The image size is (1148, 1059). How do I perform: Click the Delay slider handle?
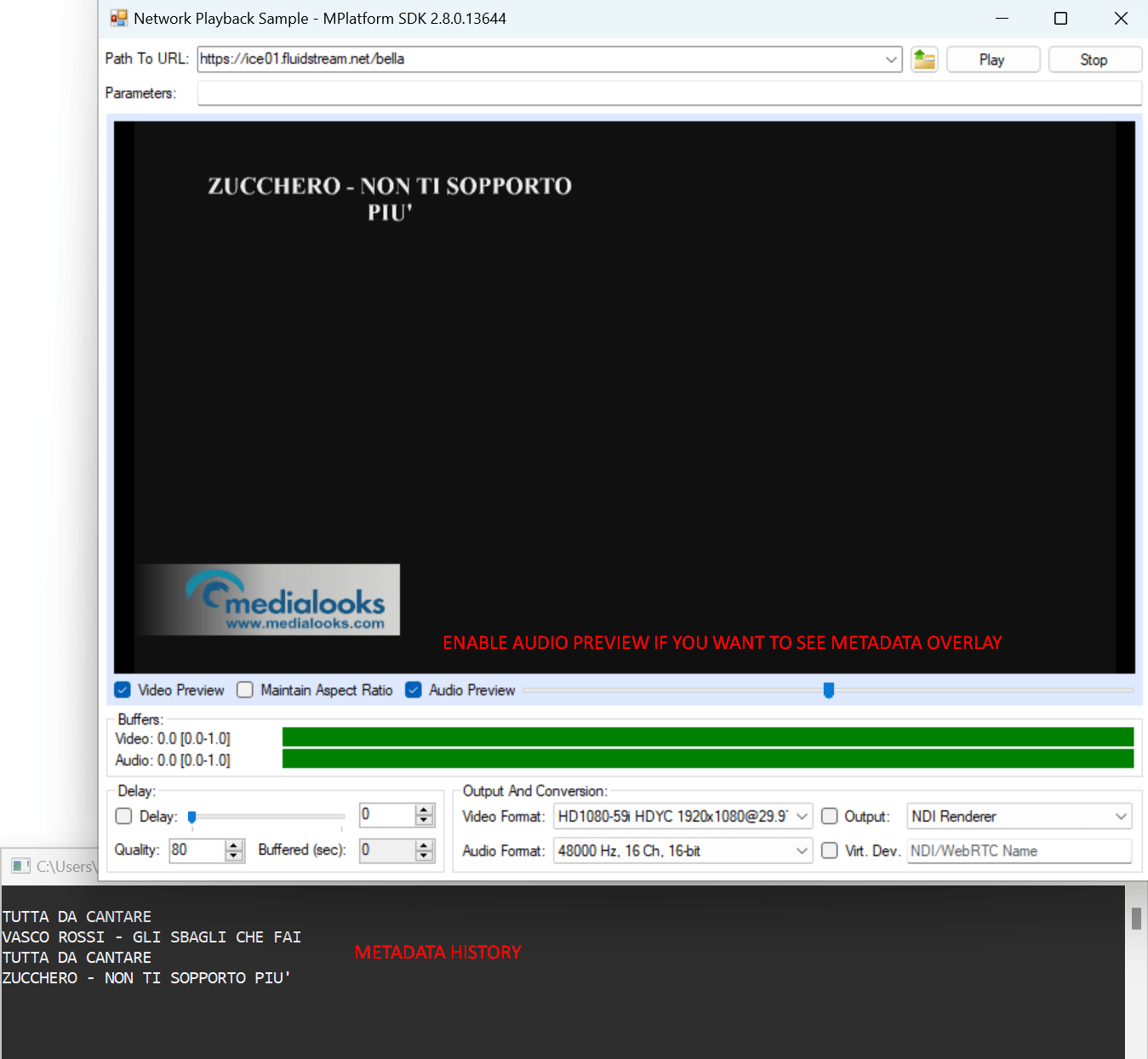pyautogui.click(x=192, y=817)
